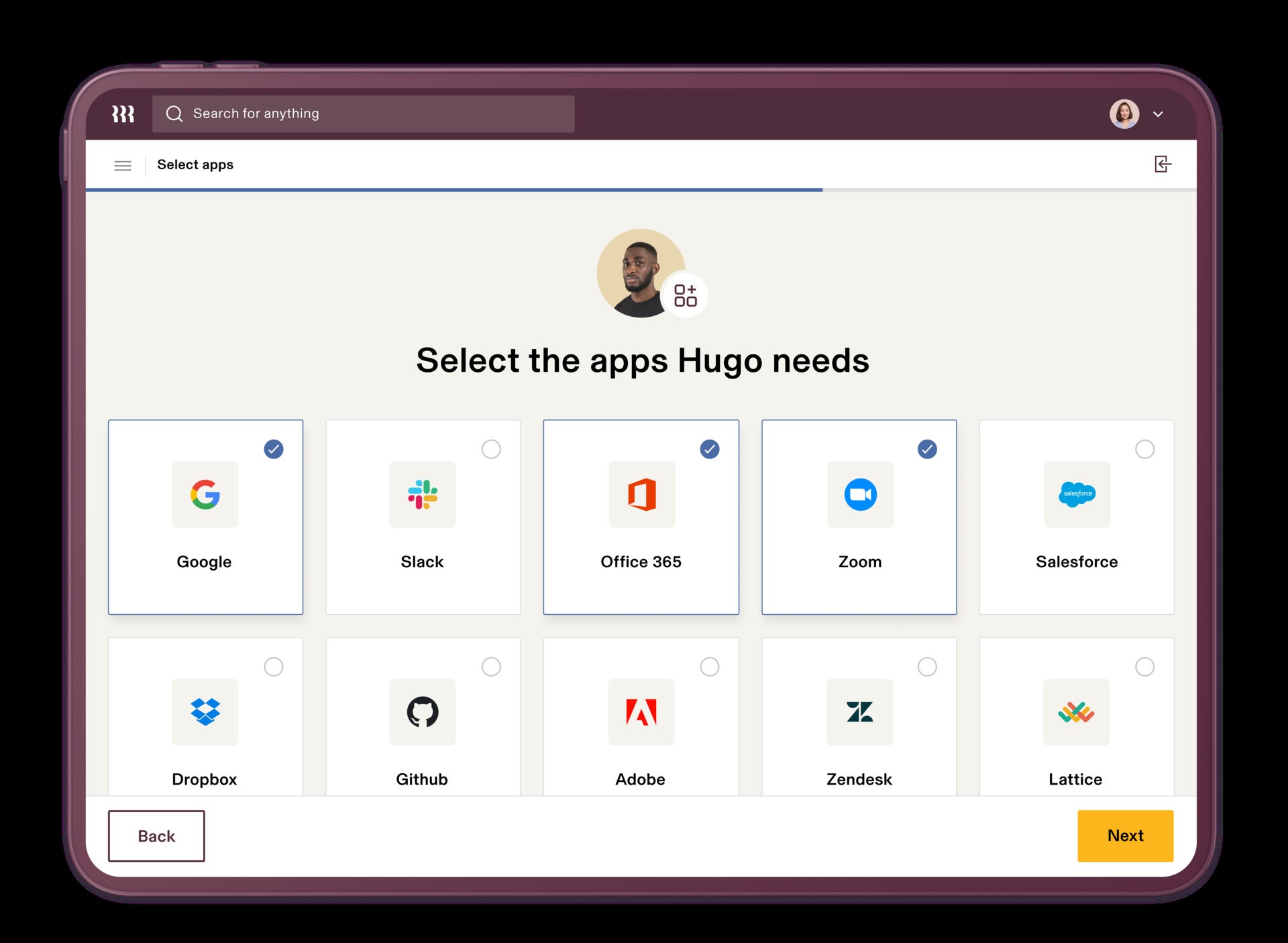Click the exit icon in the top right corner
The width and height of the screenshot is (1288, 943).
pyautogui.click(x=1163, y=164)
